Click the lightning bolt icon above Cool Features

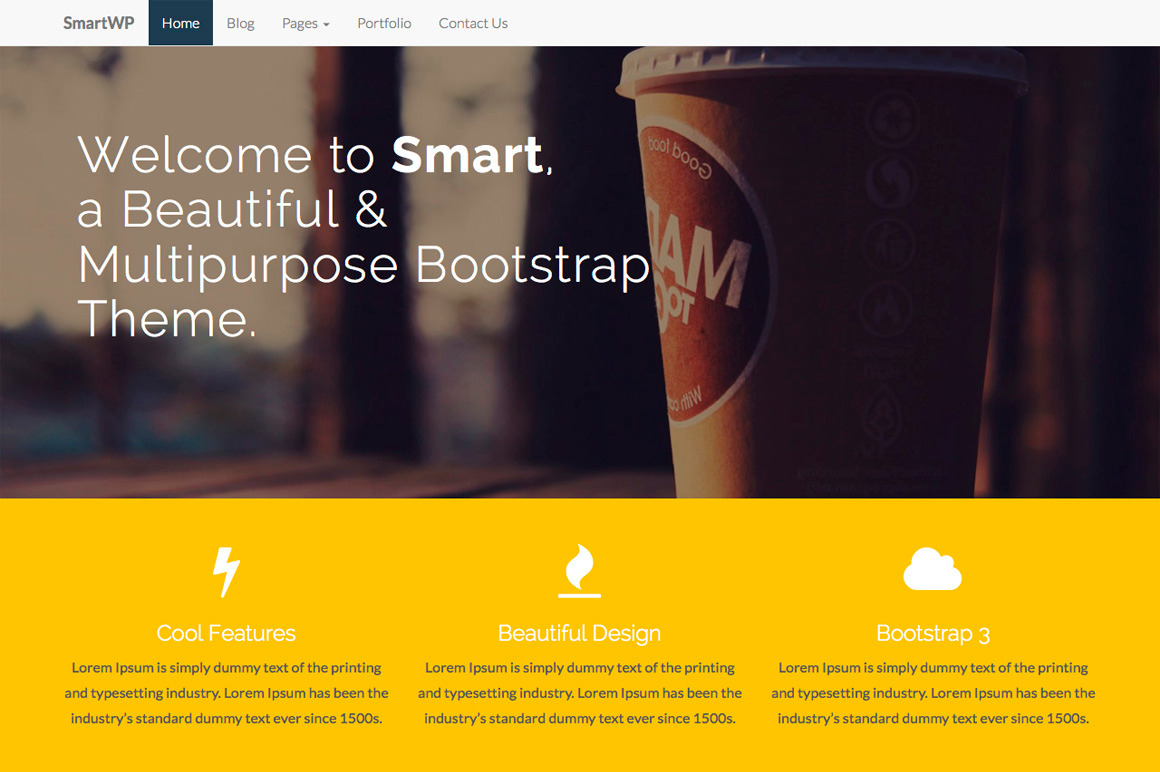pos(225,570)
